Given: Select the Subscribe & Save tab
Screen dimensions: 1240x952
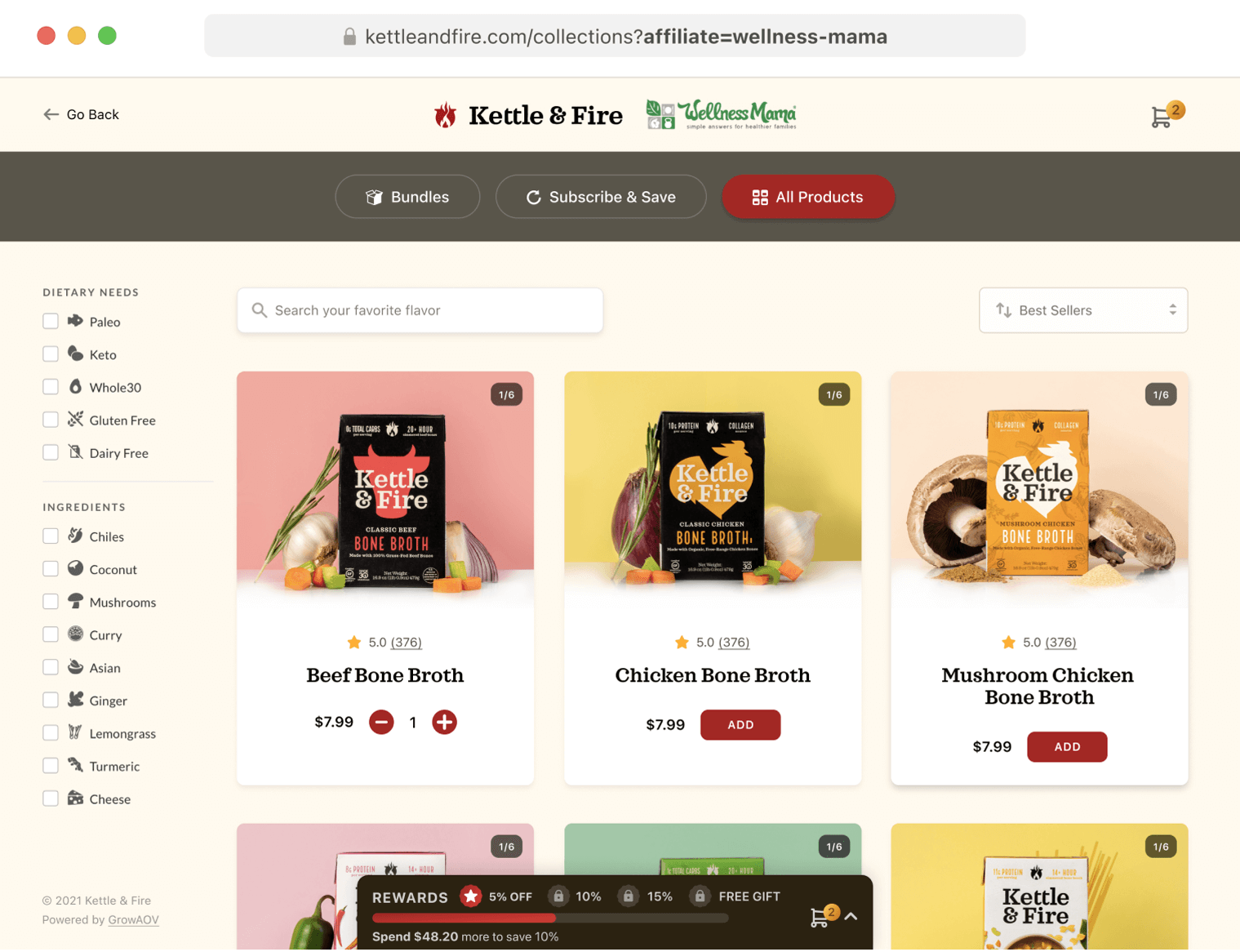Looking at the screenshot, I should point(601,197).
